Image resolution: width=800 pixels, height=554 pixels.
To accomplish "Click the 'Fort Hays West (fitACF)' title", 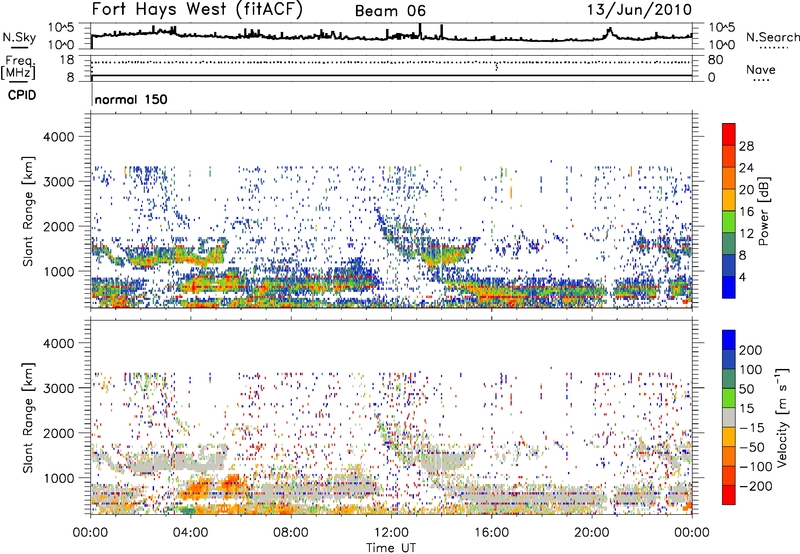I will 197,10.
